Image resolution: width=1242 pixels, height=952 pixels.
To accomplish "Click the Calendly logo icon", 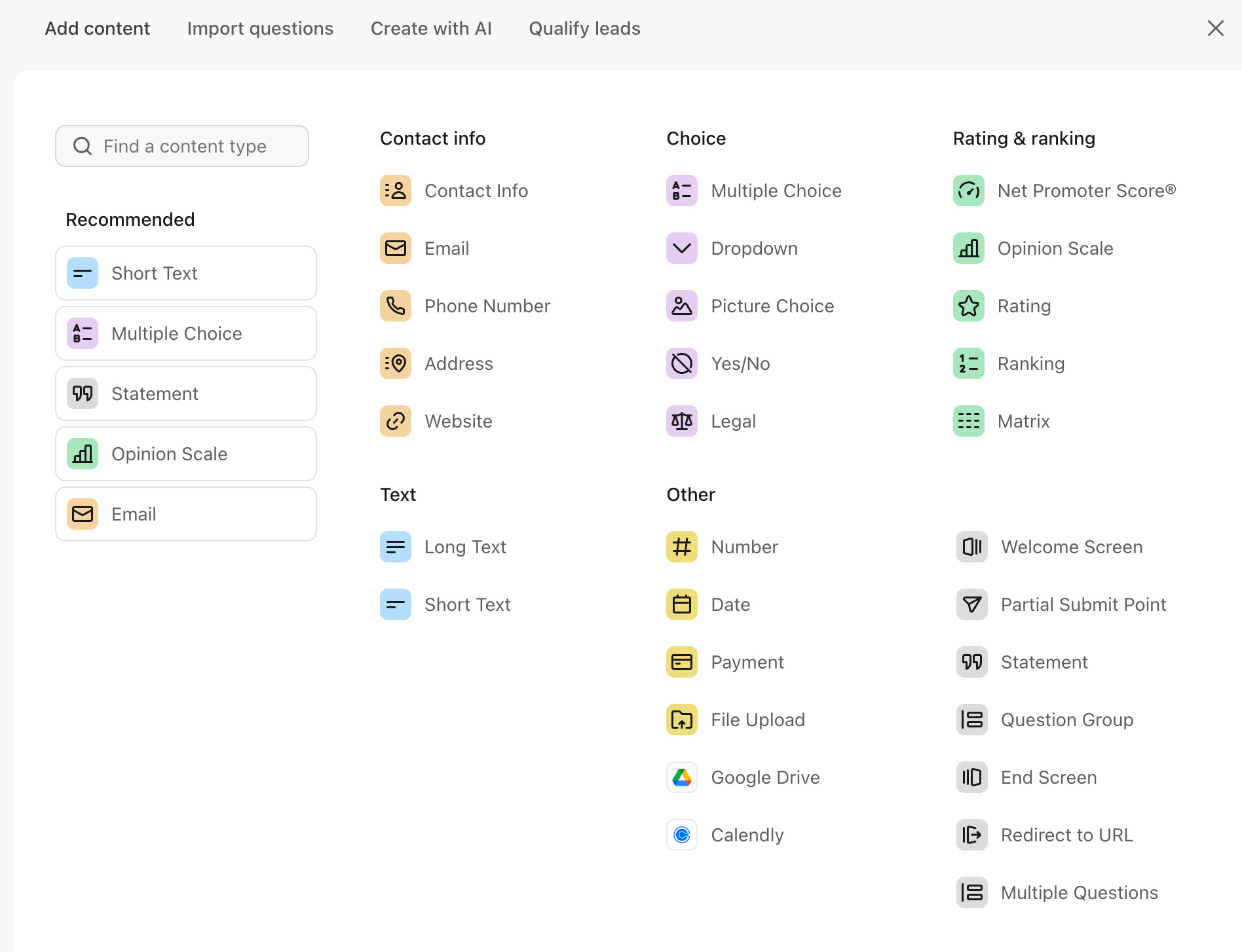I will (681, 835).
